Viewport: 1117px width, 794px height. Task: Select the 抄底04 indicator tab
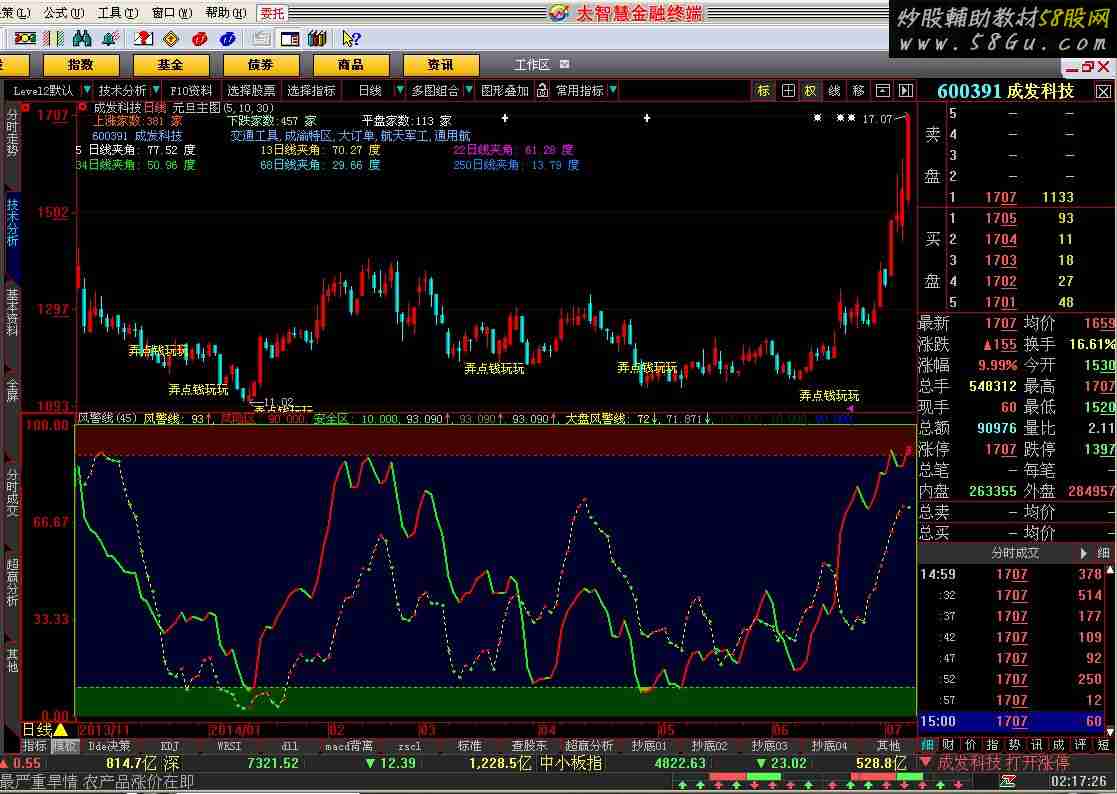(x=829, y=746)
